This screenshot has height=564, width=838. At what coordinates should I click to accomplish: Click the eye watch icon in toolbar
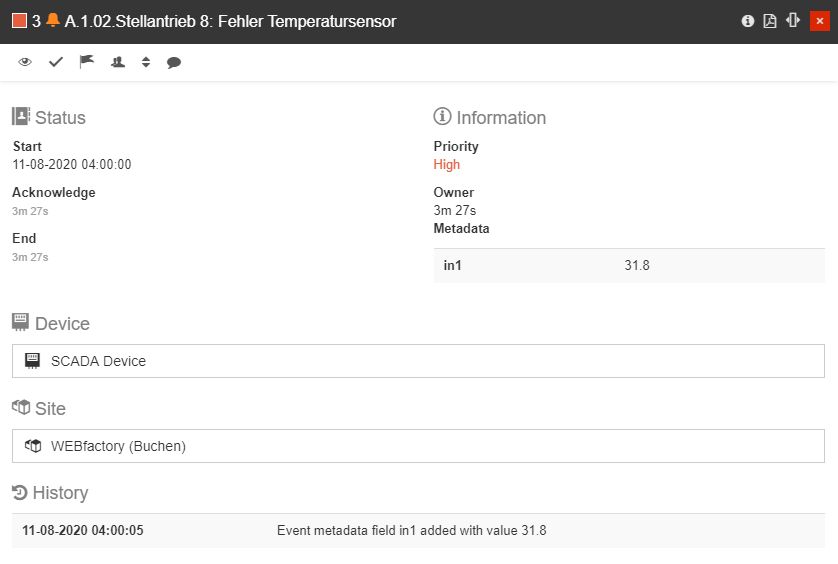(x=25, y=62)
